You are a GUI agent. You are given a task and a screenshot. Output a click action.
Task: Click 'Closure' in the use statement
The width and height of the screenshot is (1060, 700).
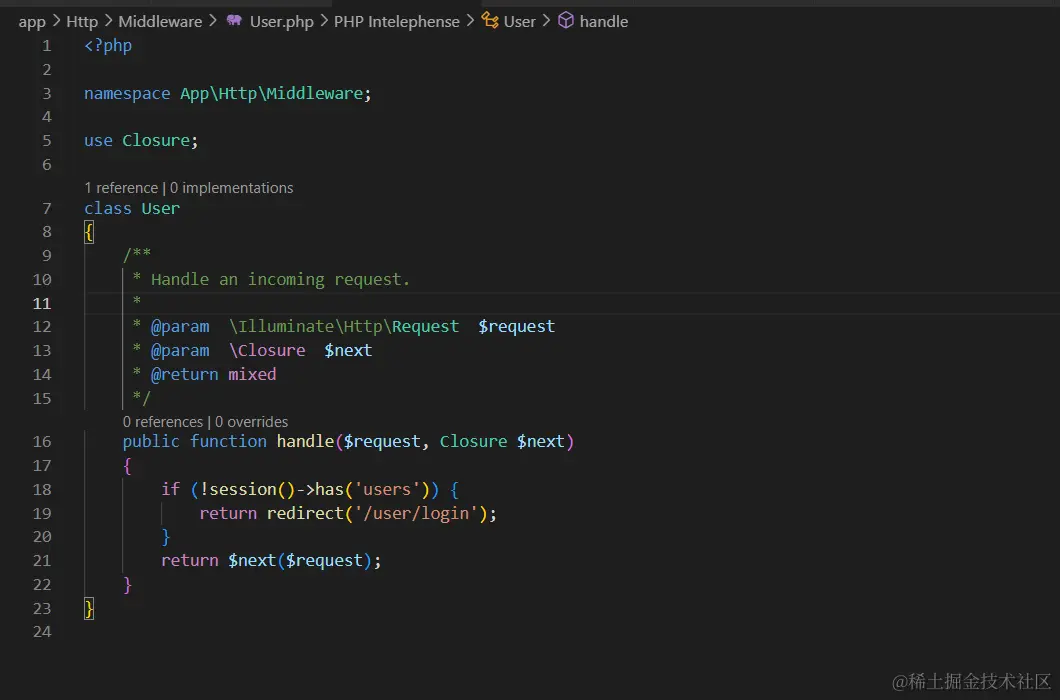156,141
